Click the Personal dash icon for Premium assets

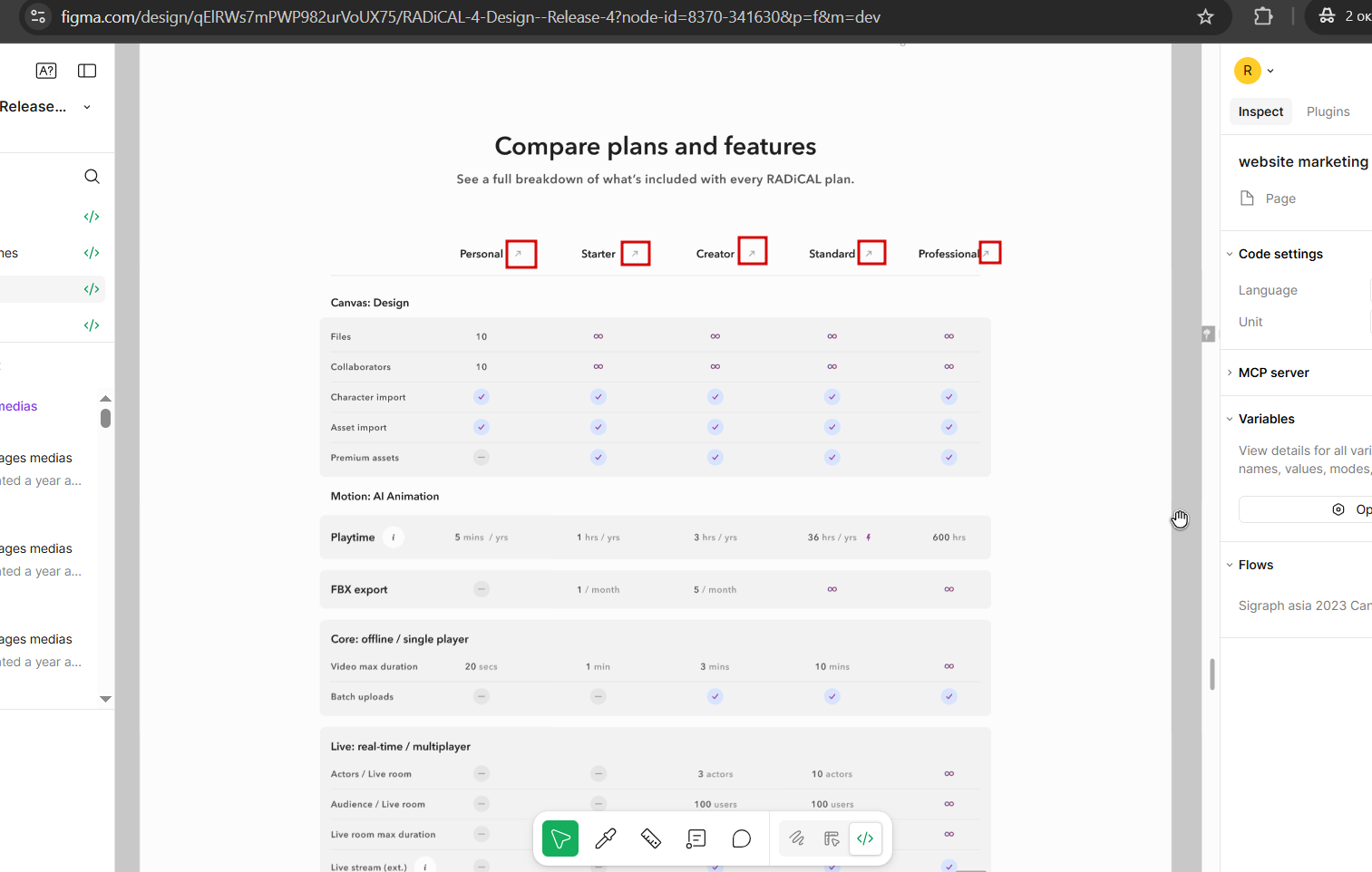482,458
